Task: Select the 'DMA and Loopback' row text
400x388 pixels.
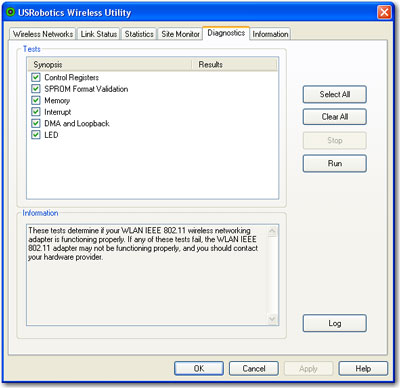Action: coord(77,123)
